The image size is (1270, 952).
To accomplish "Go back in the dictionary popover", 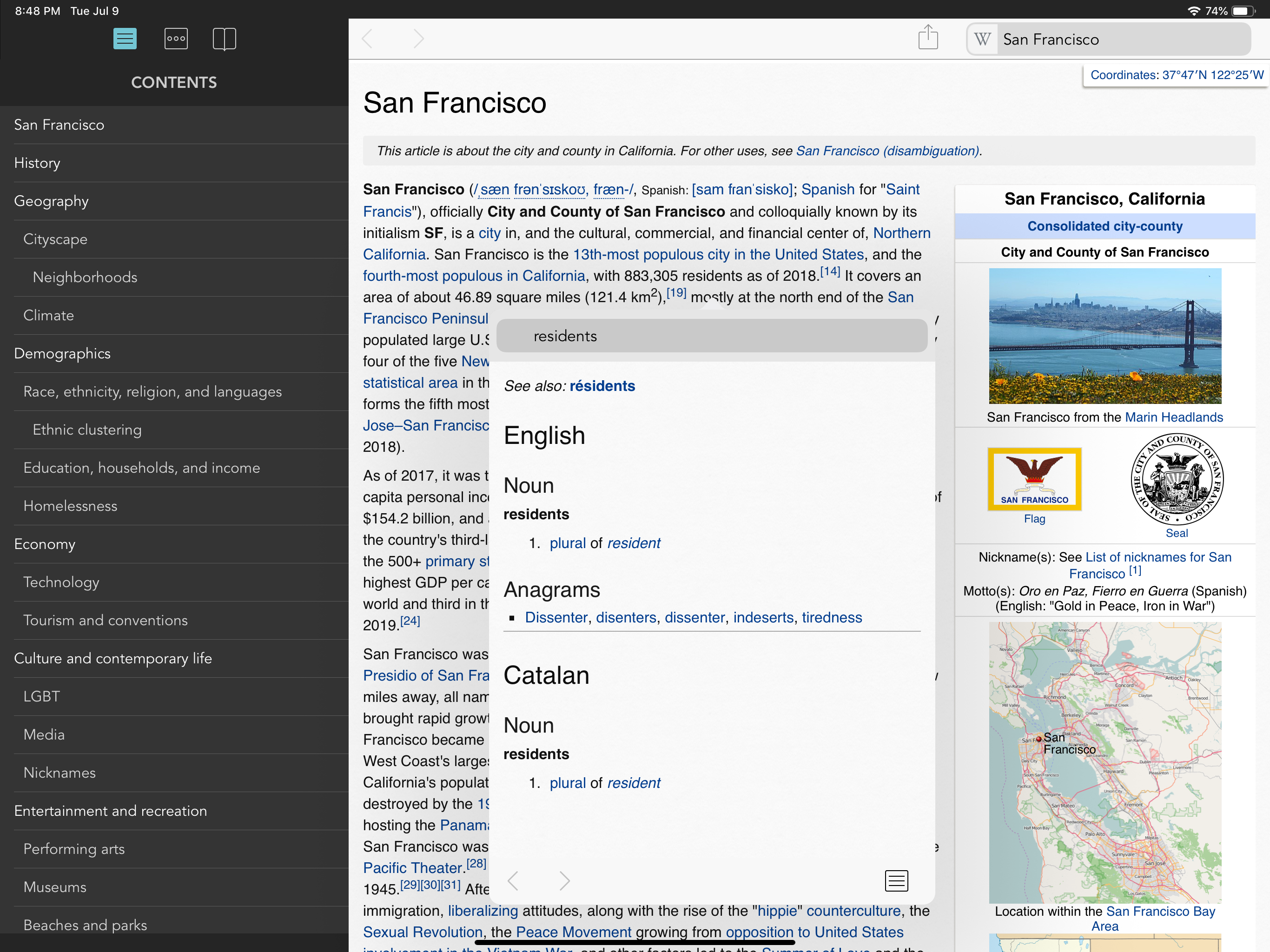I will (513, 880).
